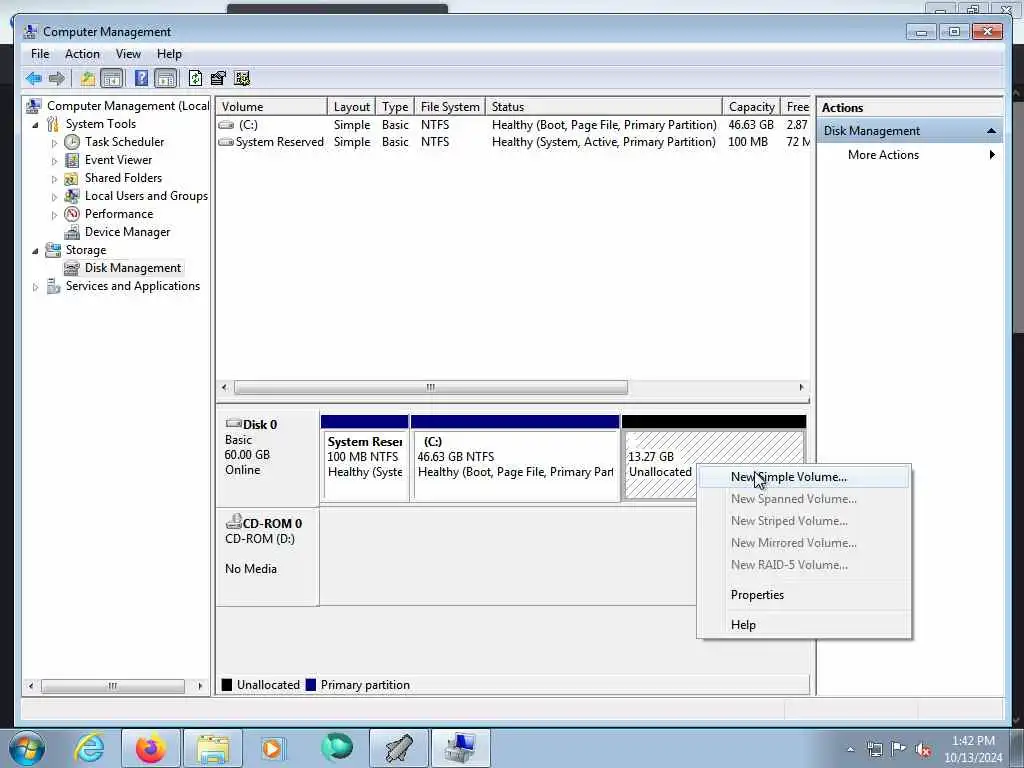Open the View menu
The image size is (1024, 768).
tap(128, 54)
